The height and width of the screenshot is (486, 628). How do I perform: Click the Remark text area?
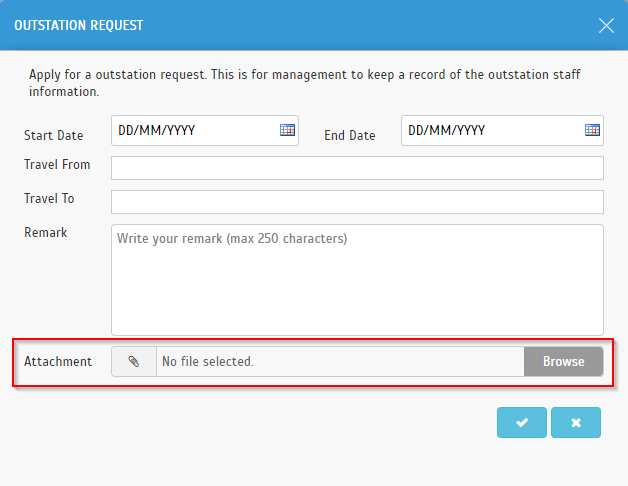click(x=357, y=280)
